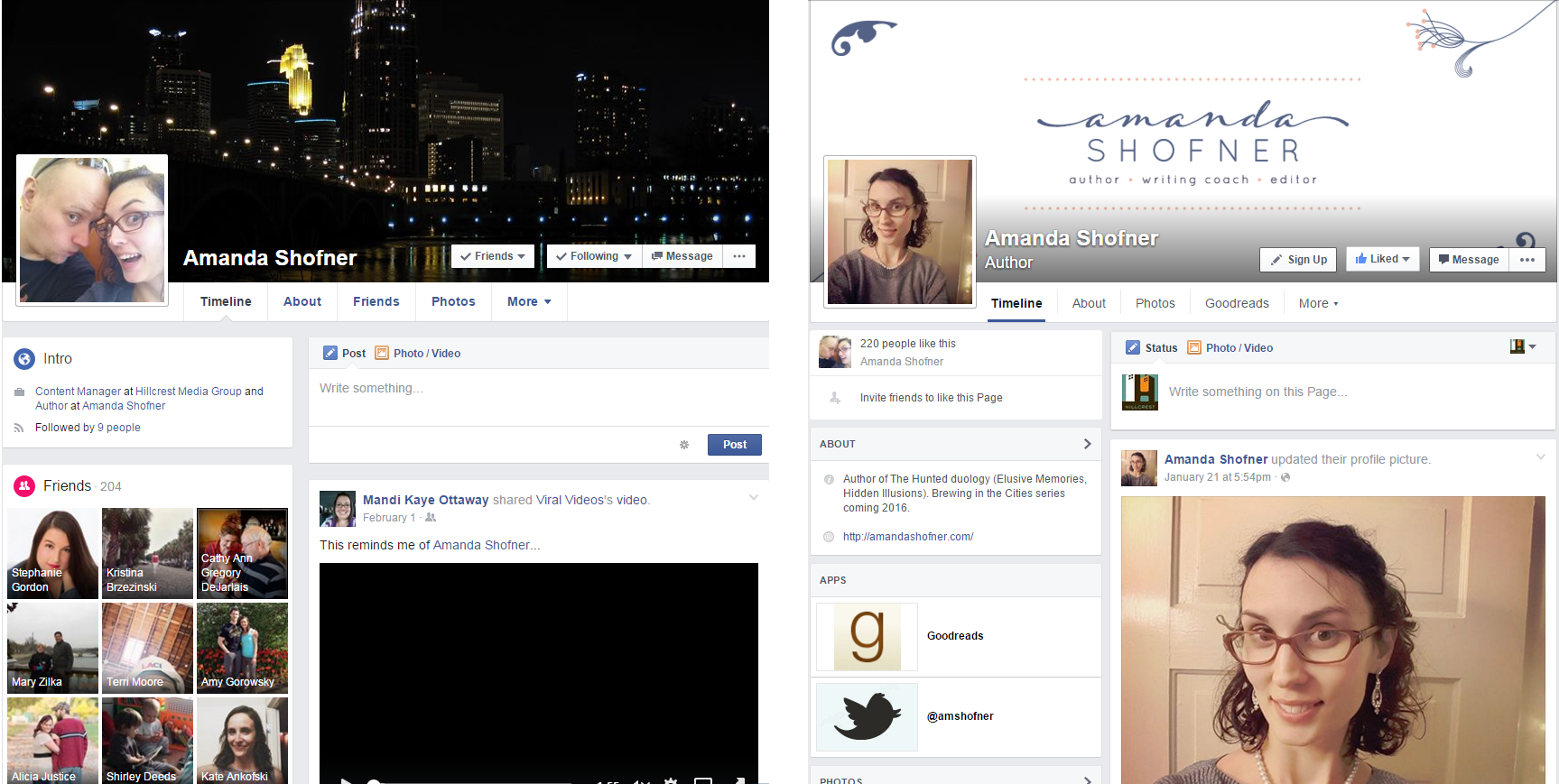
Task: Open the post-as identity selector dropdown
Action: pos(1523,346)
